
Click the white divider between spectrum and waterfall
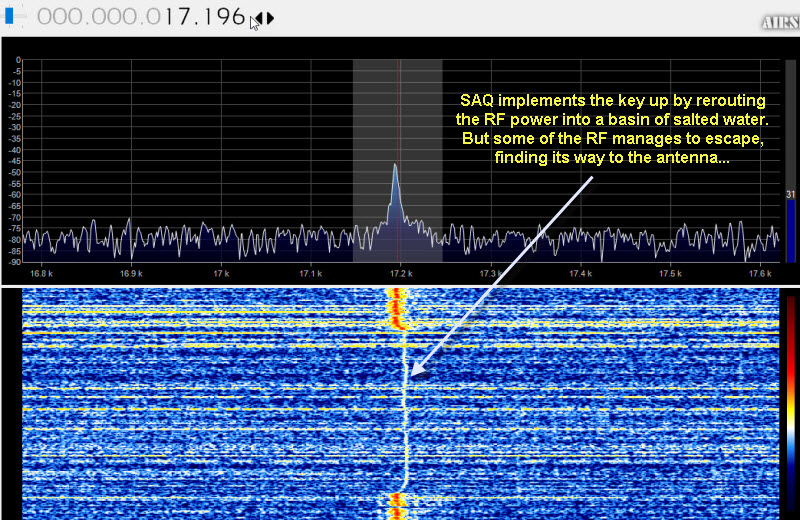400,284
